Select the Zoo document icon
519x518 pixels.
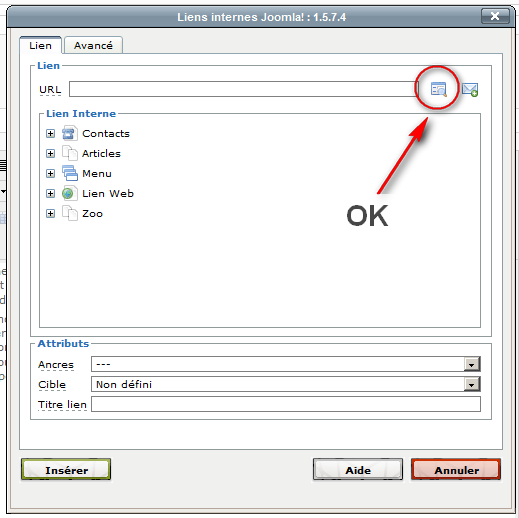pyautogui.click(x=70, y=213)
